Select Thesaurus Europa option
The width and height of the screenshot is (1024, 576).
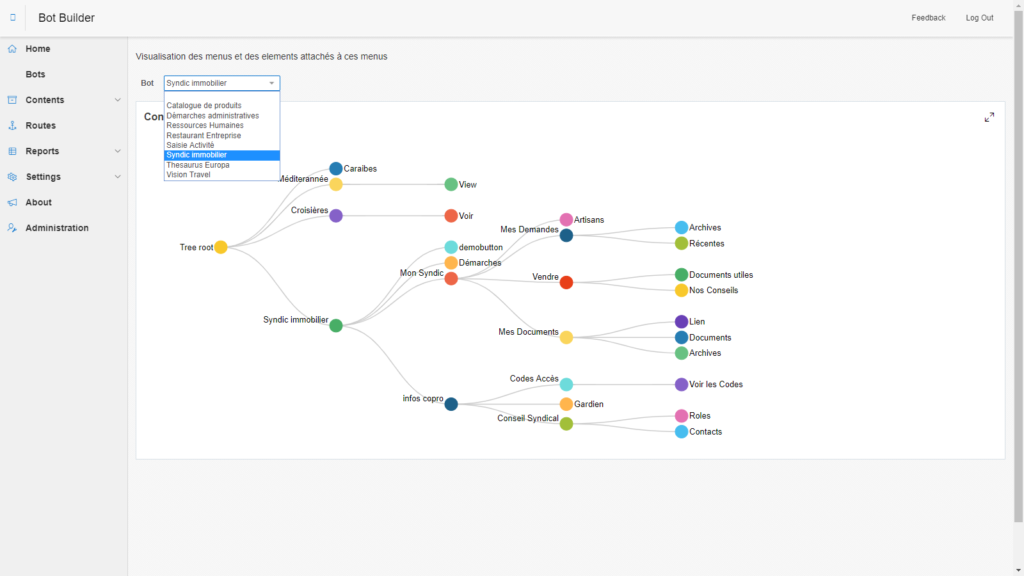(x=221, y=165)
